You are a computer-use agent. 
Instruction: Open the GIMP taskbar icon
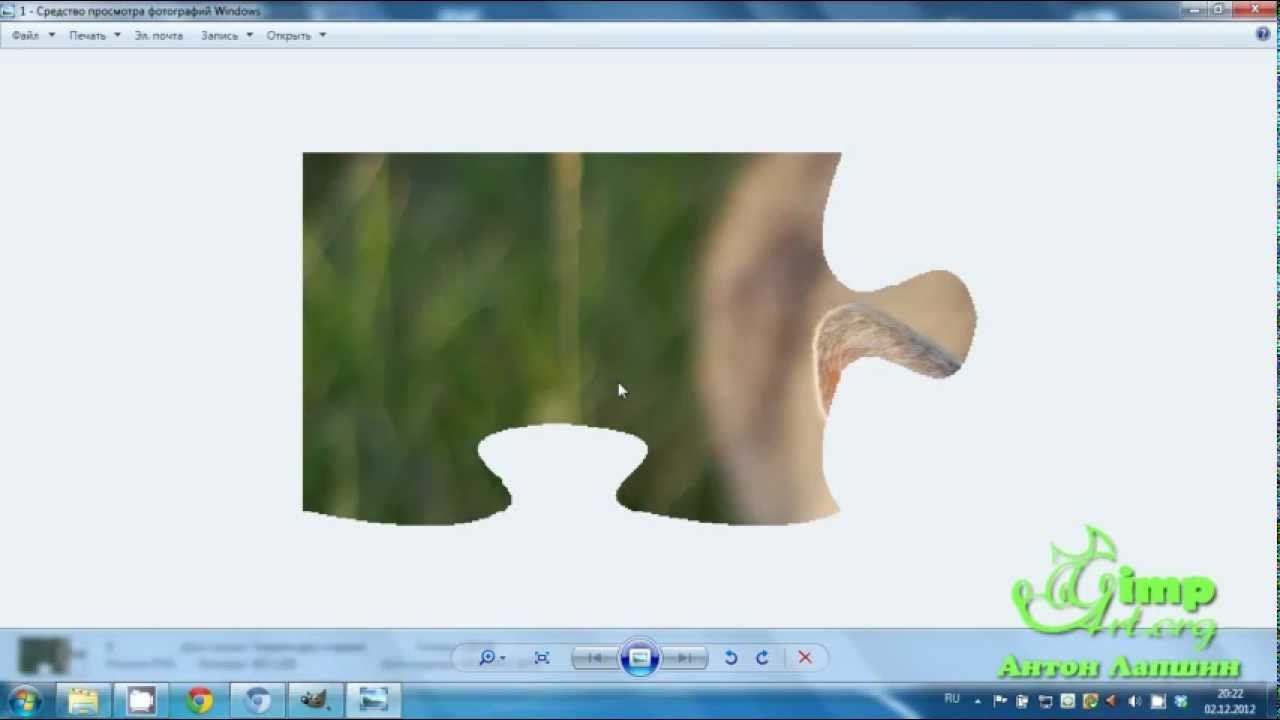[x=315, y=701]
